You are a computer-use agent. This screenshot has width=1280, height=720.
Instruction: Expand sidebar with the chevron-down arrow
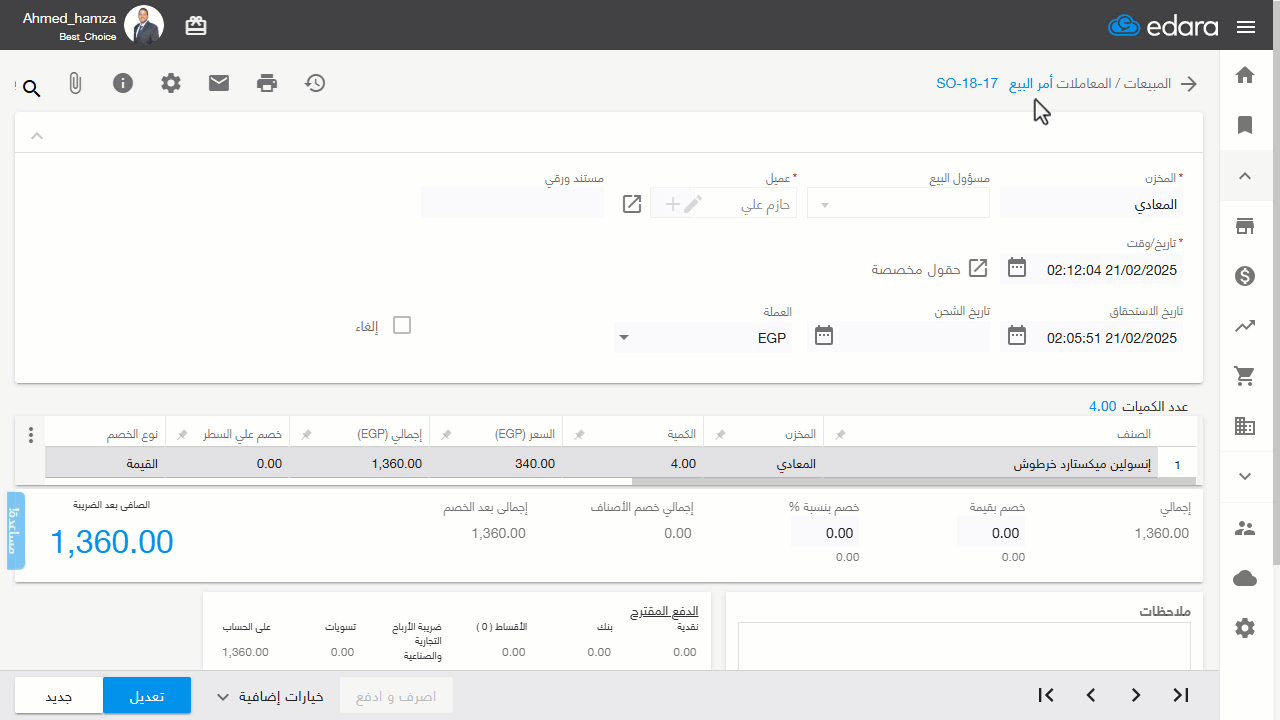[1245, 476]
